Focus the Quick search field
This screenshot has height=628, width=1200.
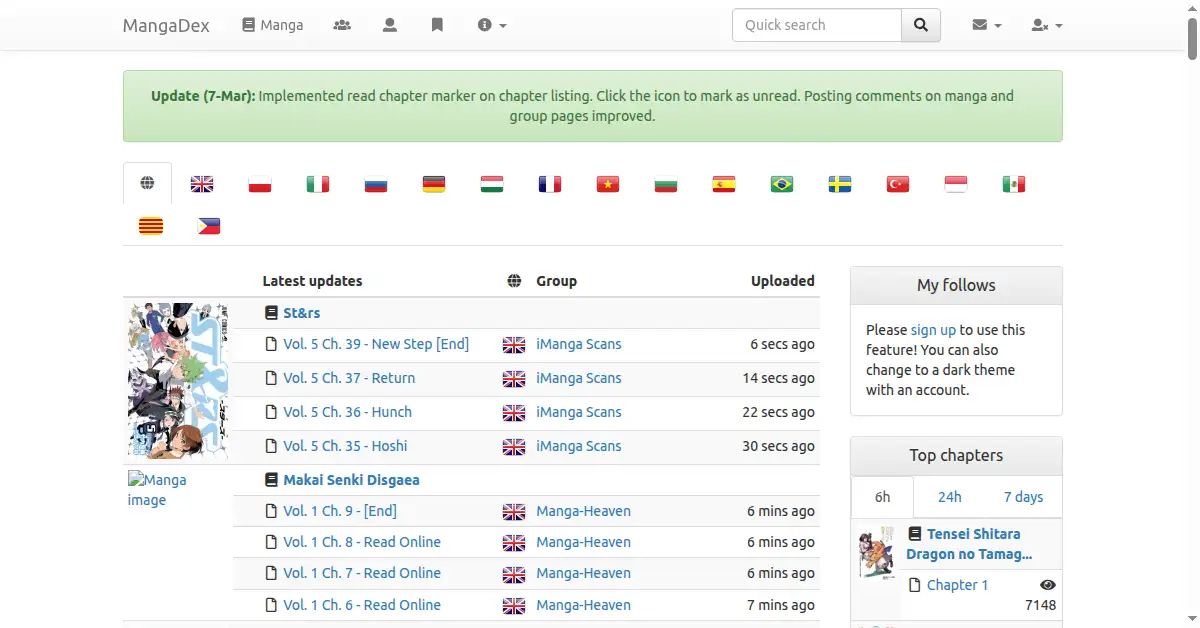click(x=817, y=25)
